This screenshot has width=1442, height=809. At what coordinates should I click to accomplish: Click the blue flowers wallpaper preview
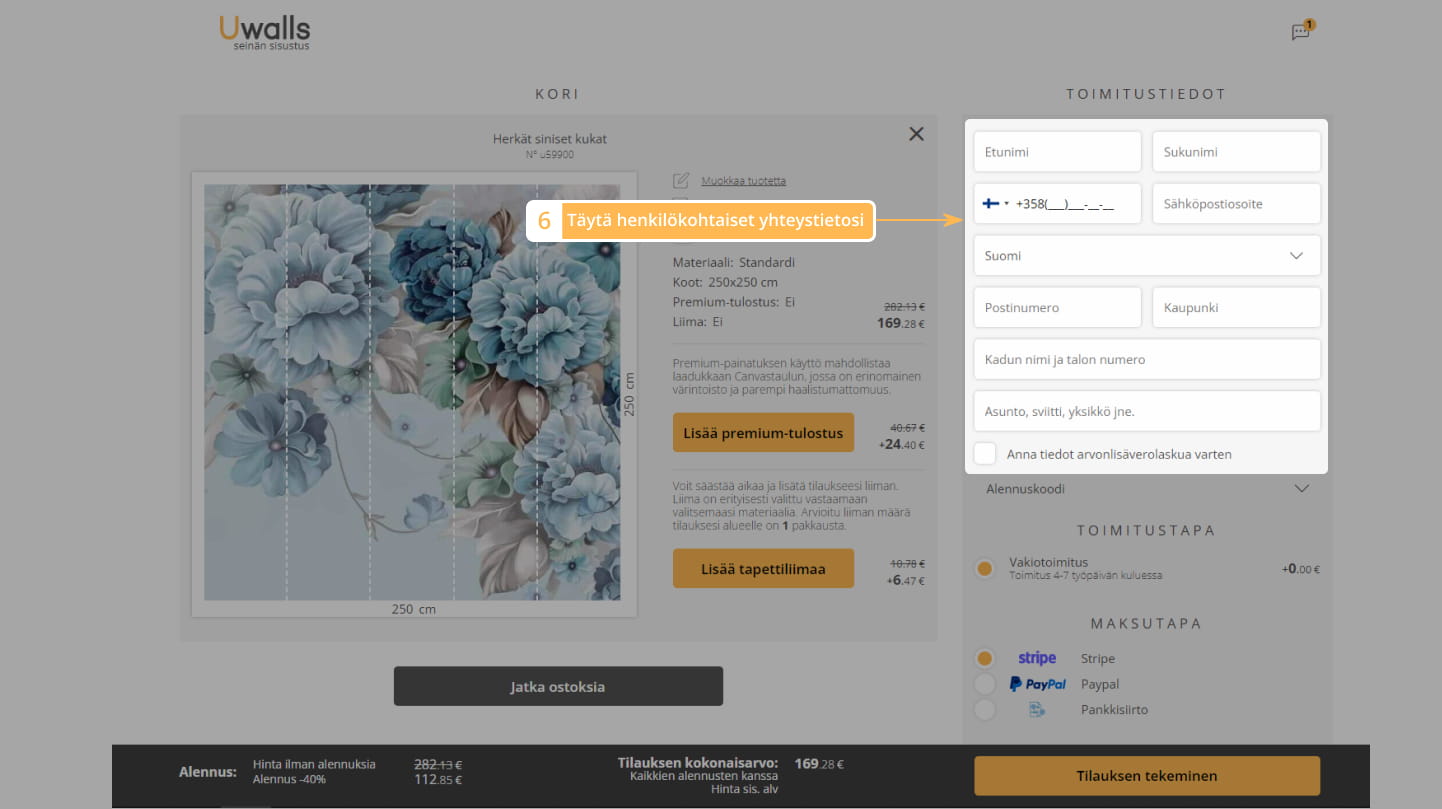(x=412, y=392)
